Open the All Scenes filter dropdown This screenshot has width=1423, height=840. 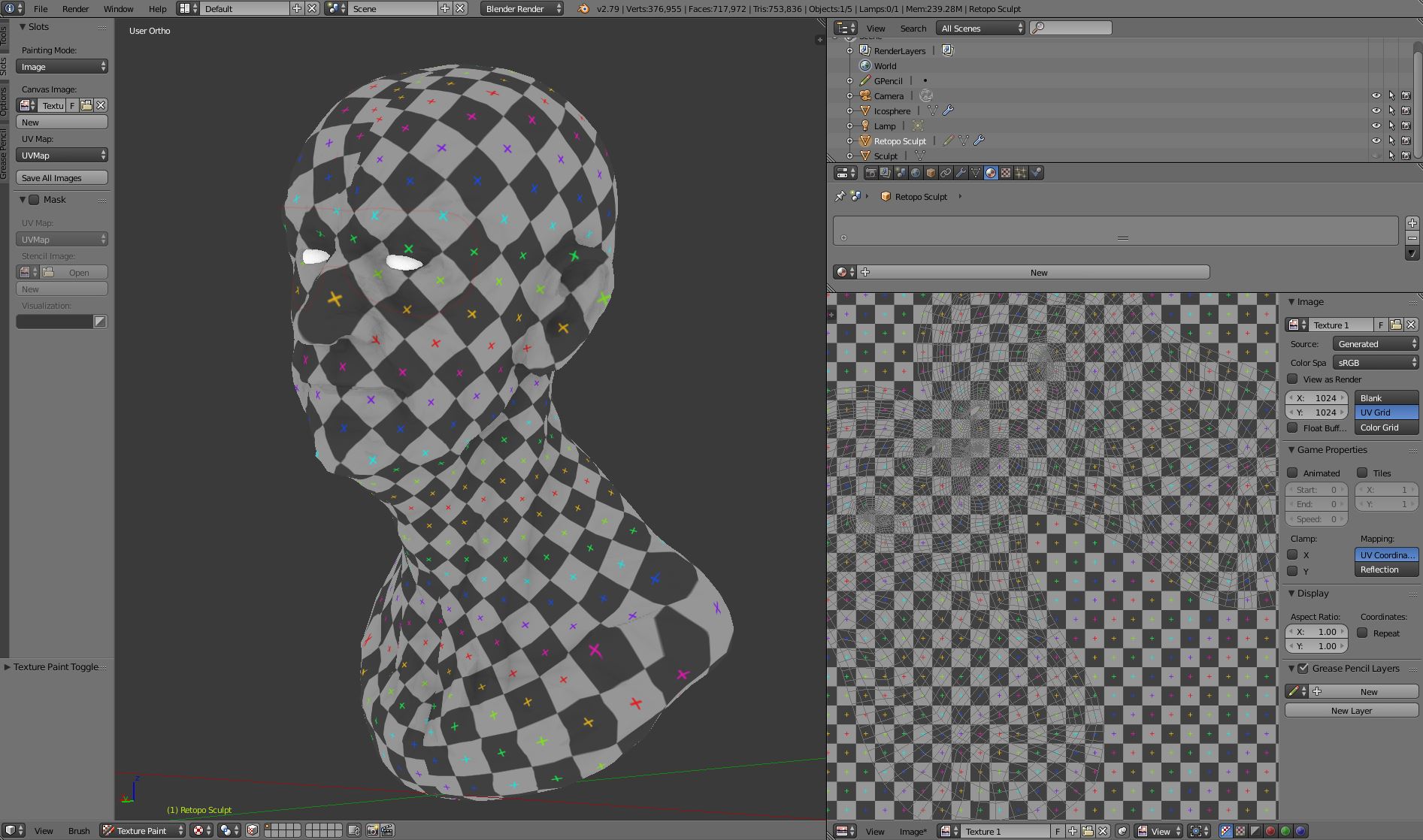coord(979,28)
